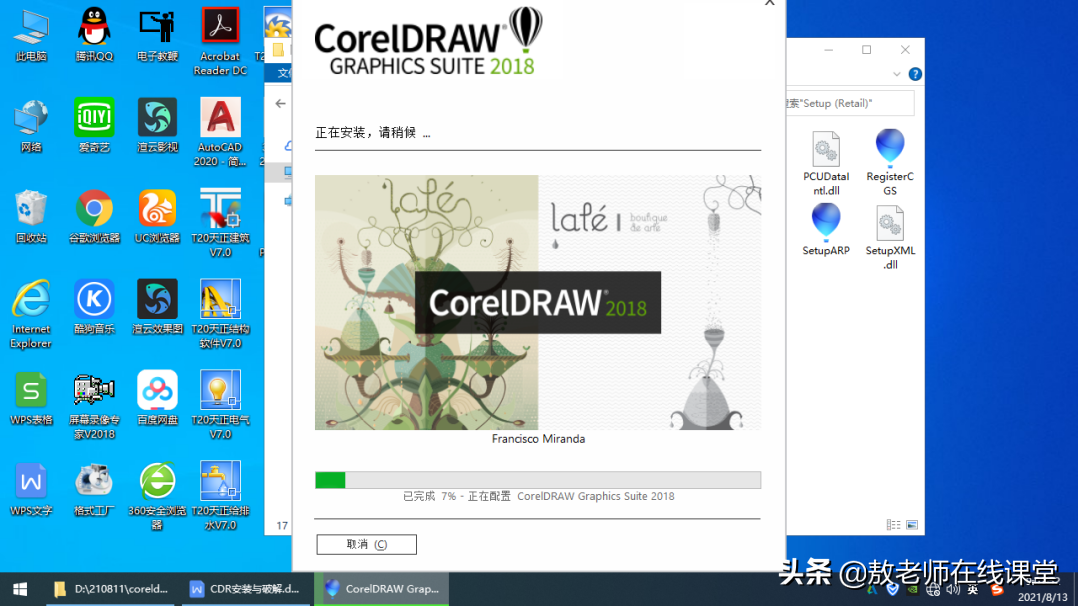Click the Setup (Retail) search box
This screenshot has width=1078, height=606.
850,103
